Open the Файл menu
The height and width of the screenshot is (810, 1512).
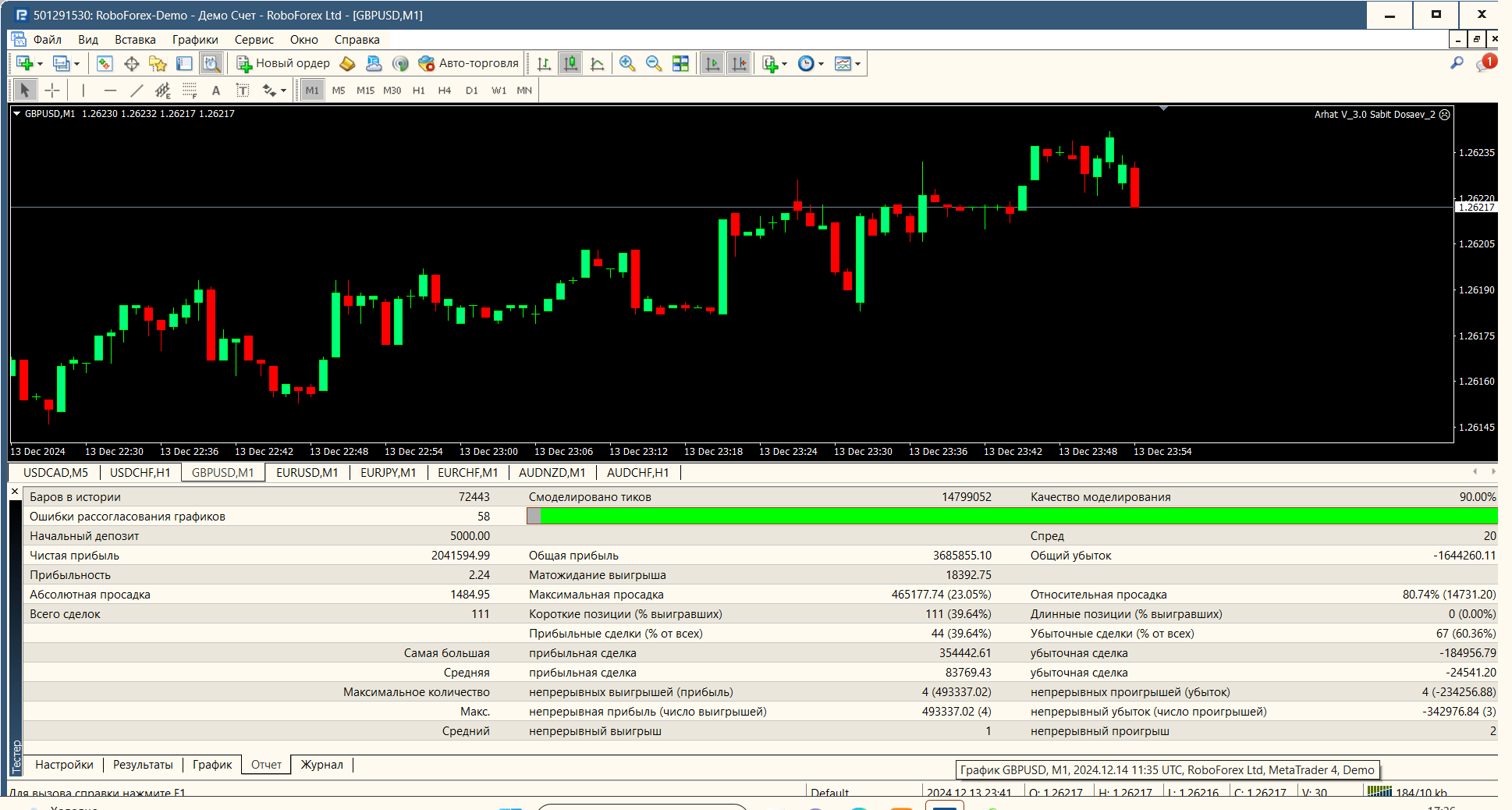pos(47,40)
